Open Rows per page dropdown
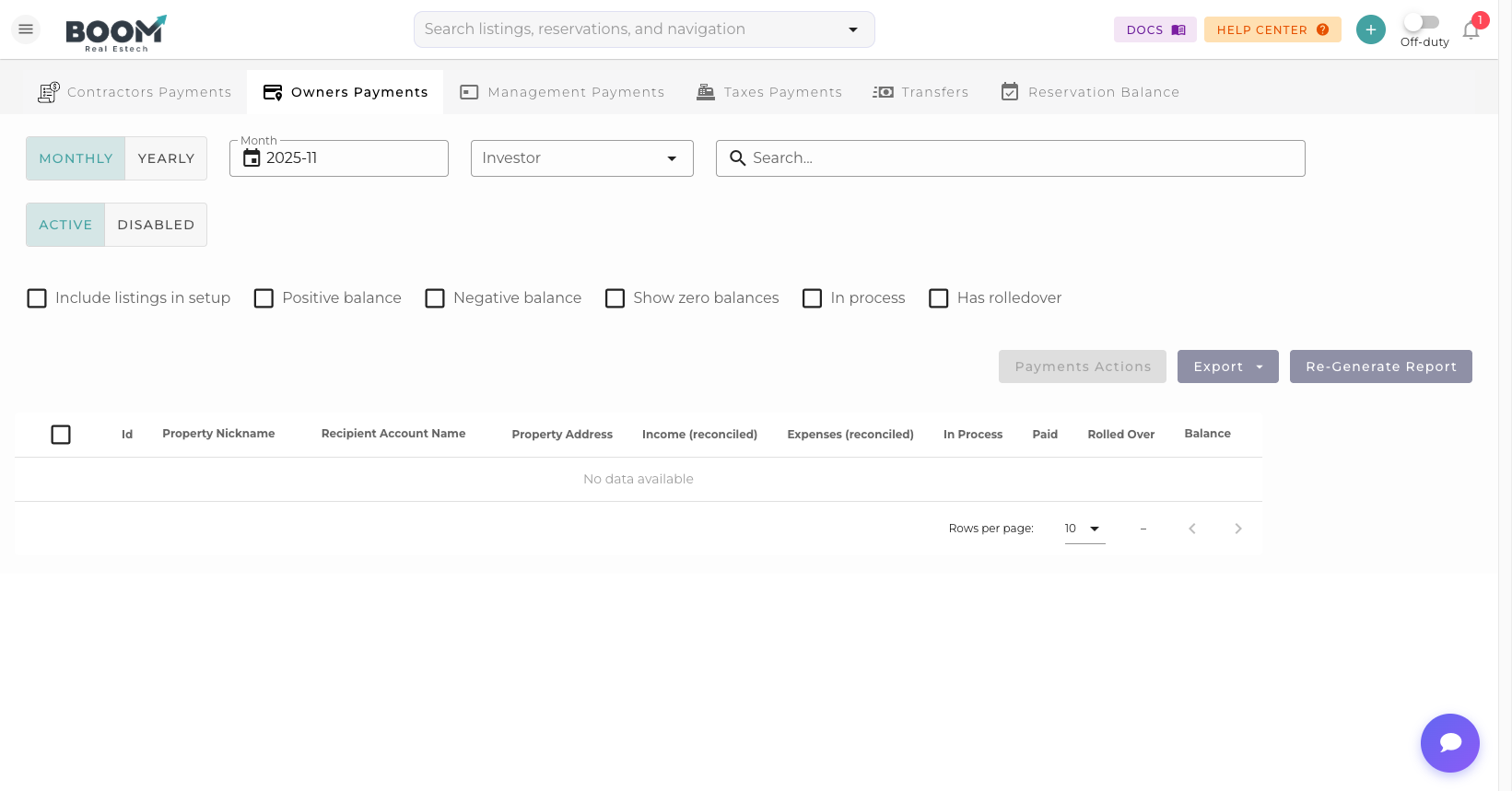This screenshot has height=791, width=1512. click(x=1084, y=529)
